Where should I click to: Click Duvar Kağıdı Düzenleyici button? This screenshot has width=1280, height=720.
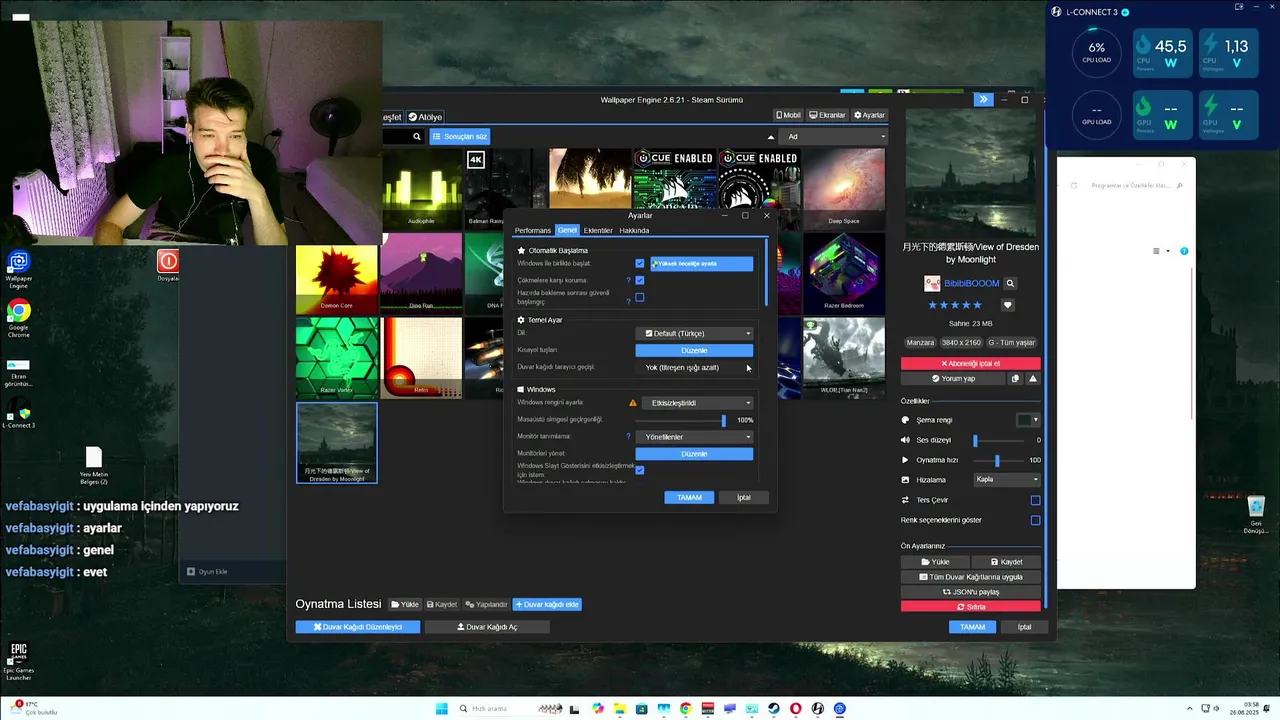pyautogui.click(x=357, y=627)
